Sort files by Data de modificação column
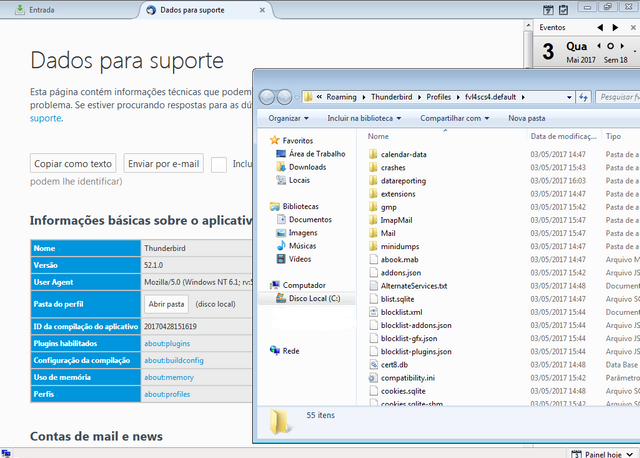640x458 pixels. [x=564, y=136]
